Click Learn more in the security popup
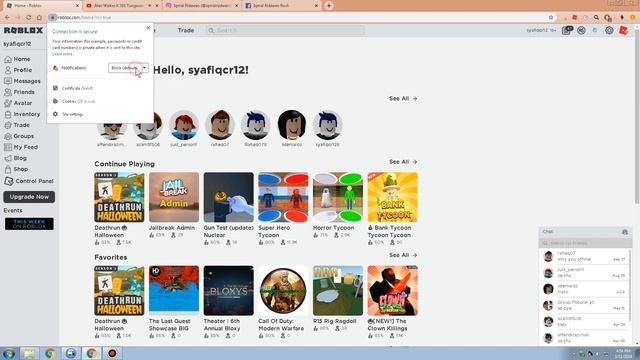Image resolution: width=640 pixels, height=360 pixels. [x=62, y=54]
